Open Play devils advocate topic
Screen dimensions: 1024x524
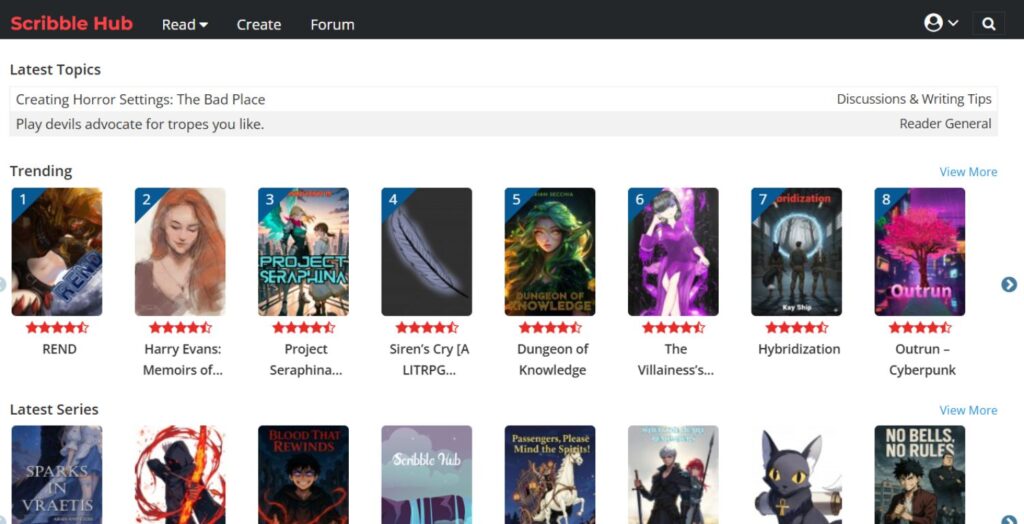140,124
